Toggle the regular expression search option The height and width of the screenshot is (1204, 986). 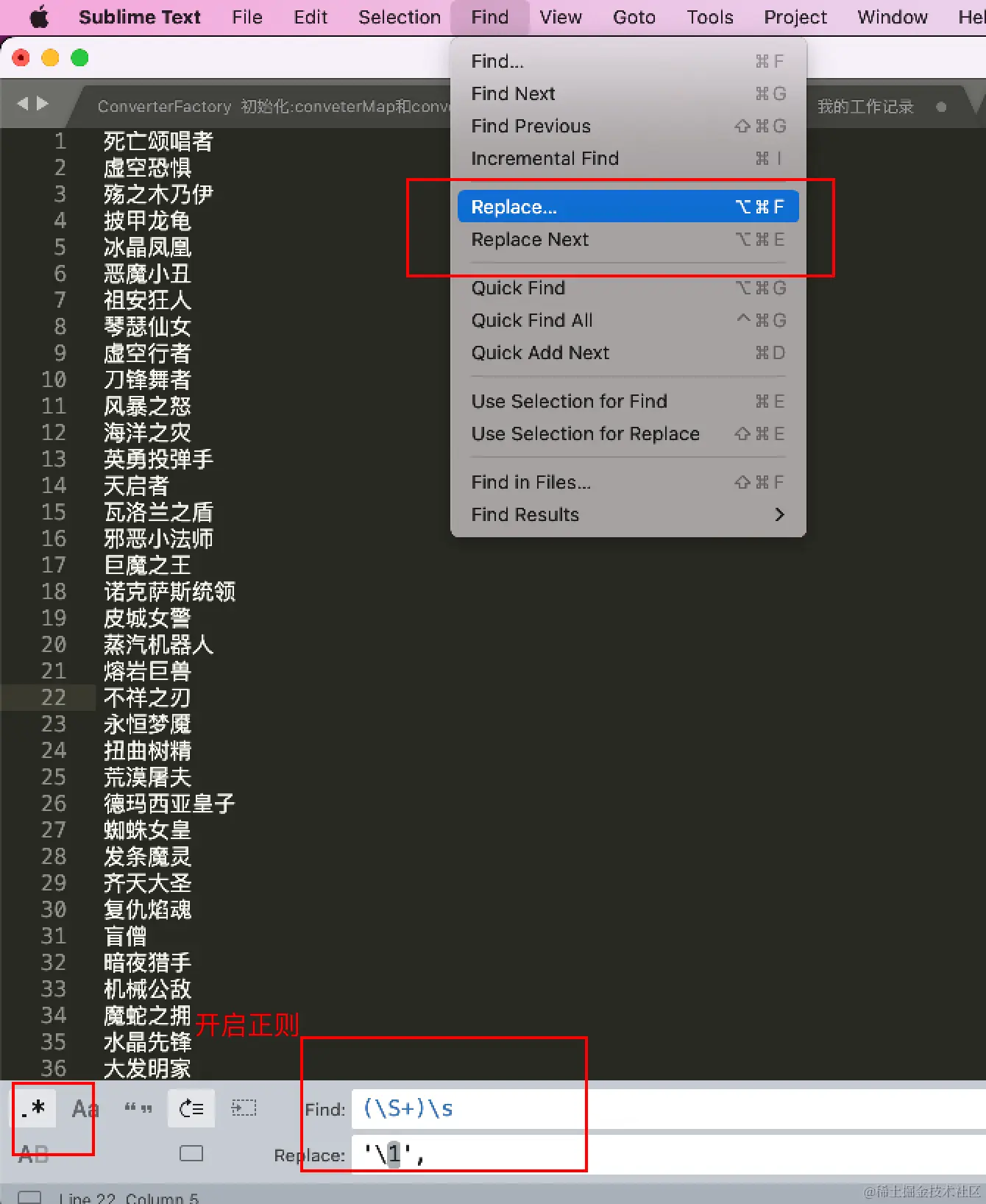coord(34,1108)
